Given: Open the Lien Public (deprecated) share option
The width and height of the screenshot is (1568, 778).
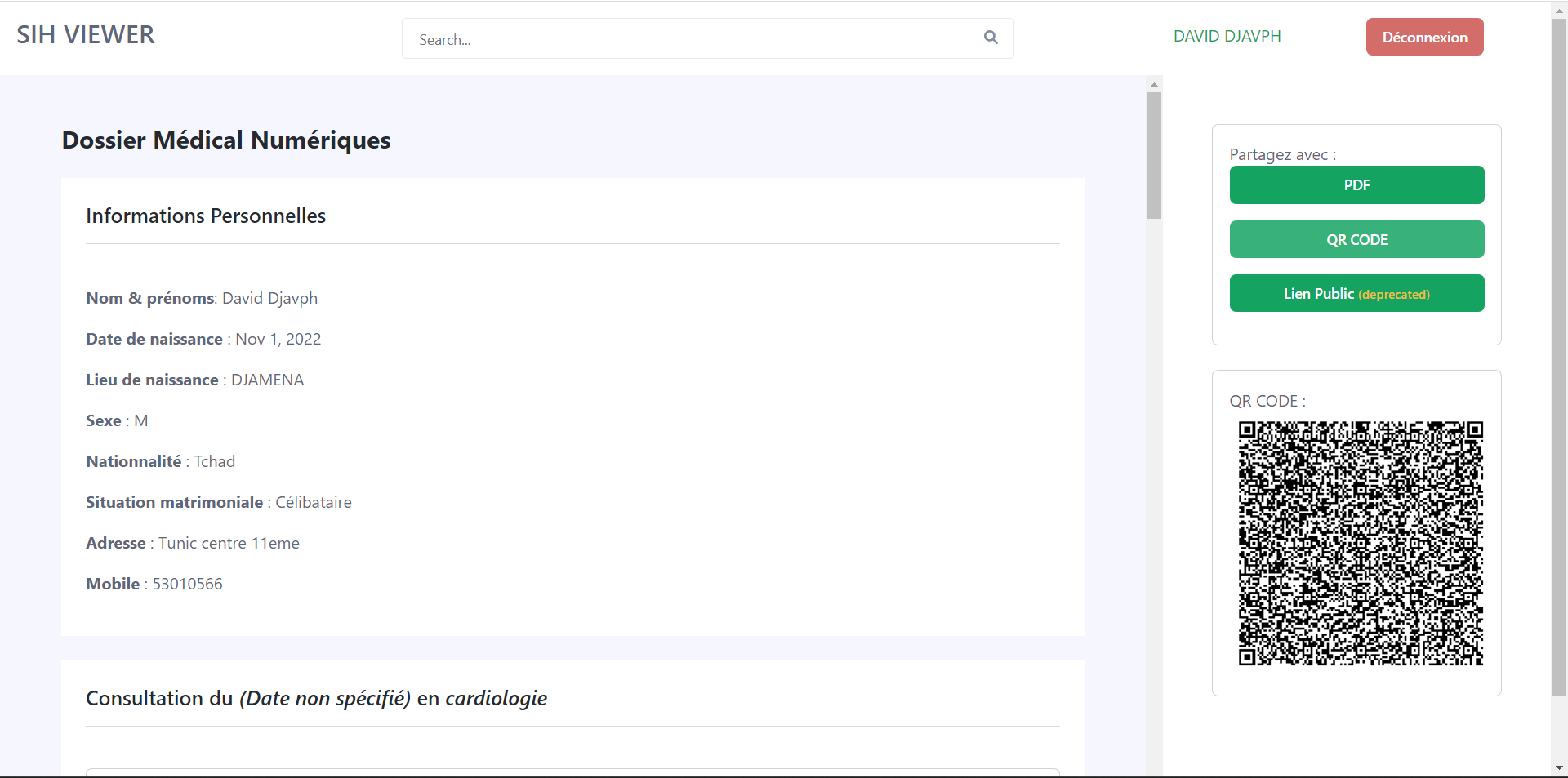Looking at the screenshot, I should point(1356,294).
